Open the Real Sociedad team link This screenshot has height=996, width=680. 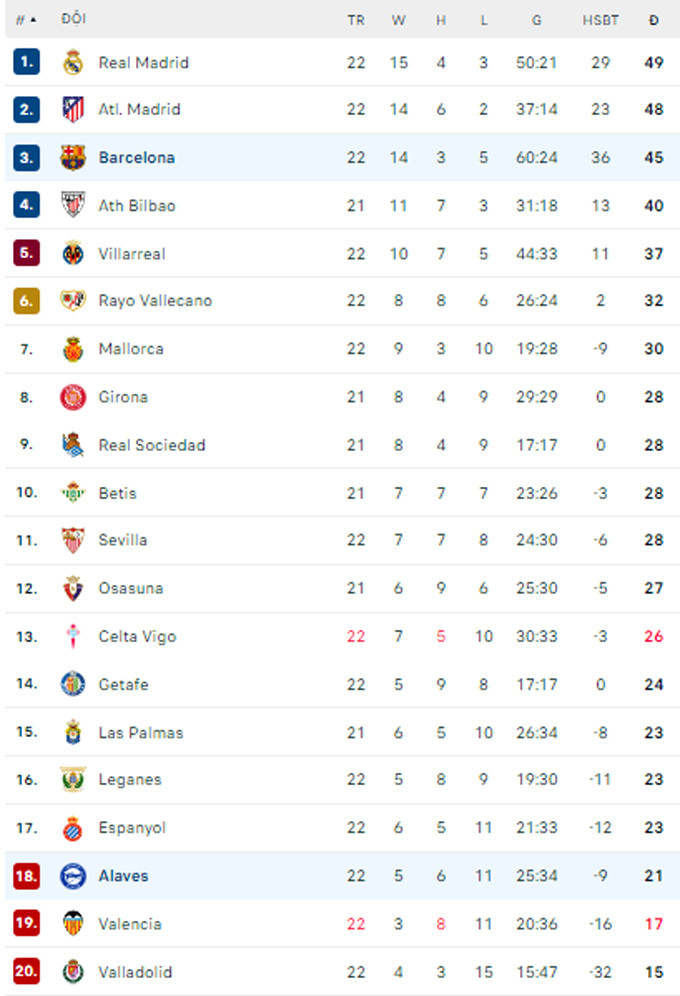[x=152, y=445]
